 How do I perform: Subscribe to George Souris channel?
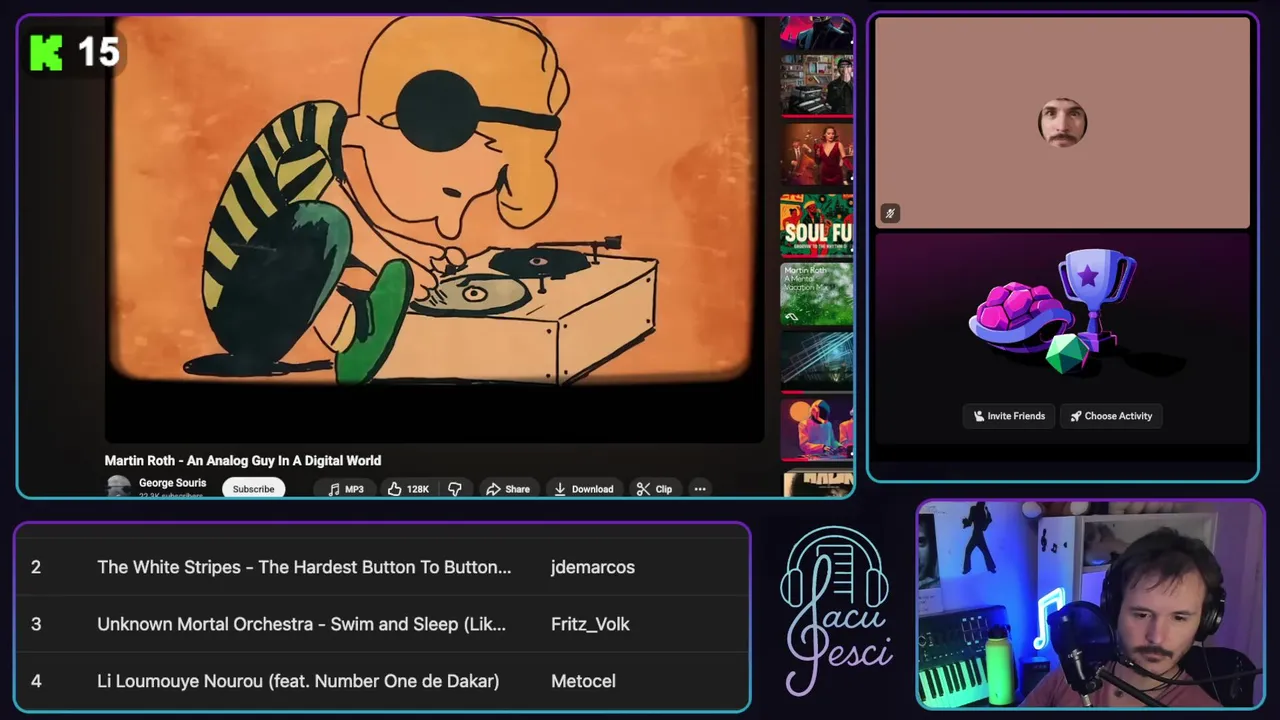(x=253, y=489)
